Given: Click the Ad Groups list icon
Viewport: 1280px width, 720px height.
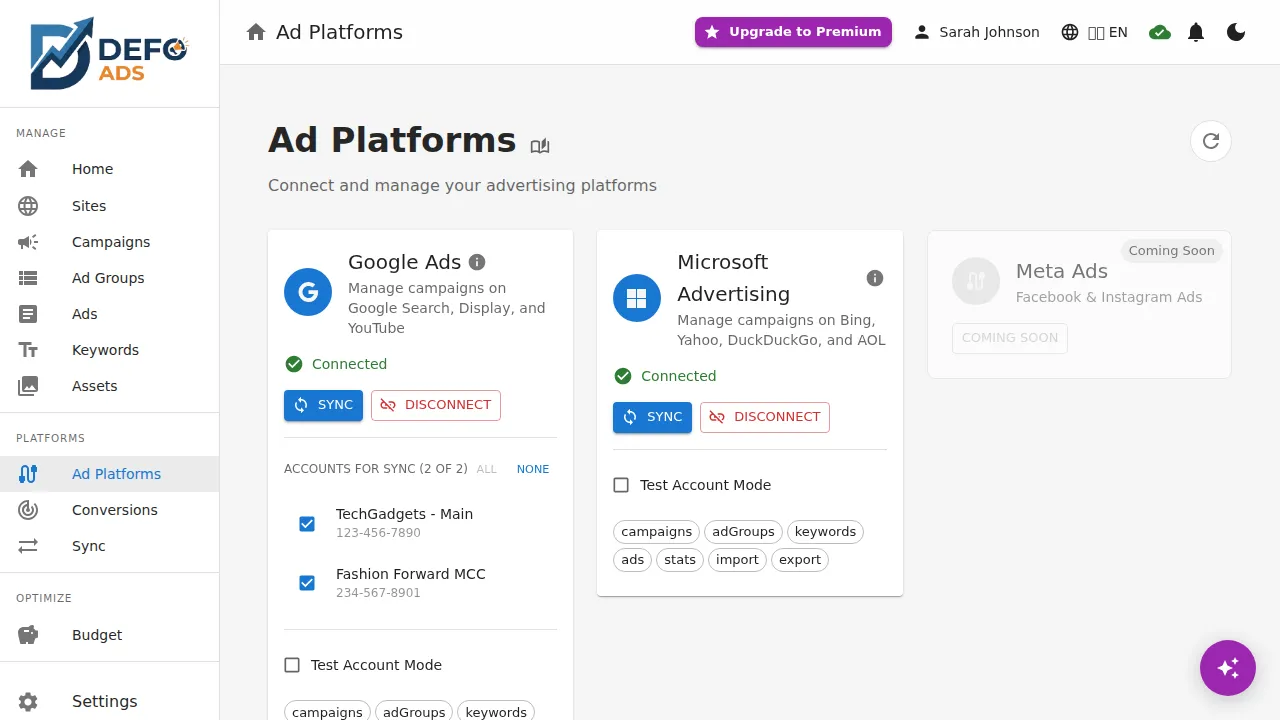Looking at the screenshot, I should click(x=28, y=278).
